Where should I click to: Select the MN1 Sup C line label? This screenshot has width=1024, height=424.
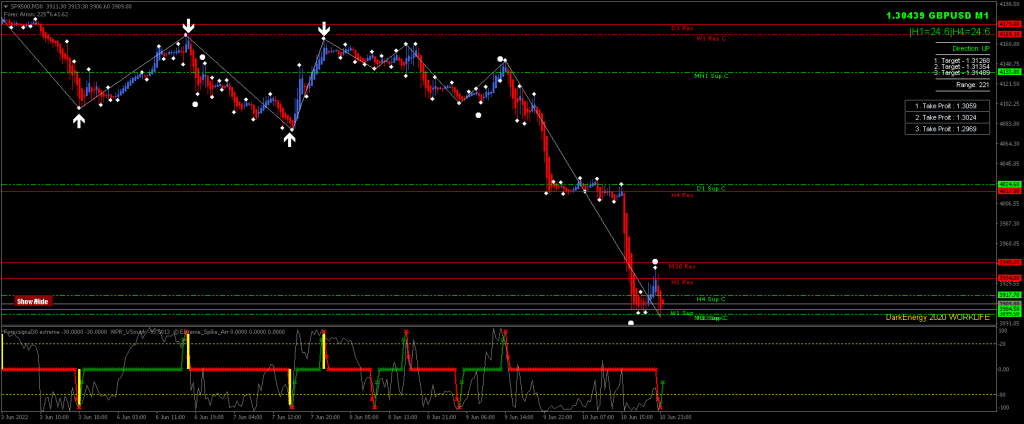710,76
